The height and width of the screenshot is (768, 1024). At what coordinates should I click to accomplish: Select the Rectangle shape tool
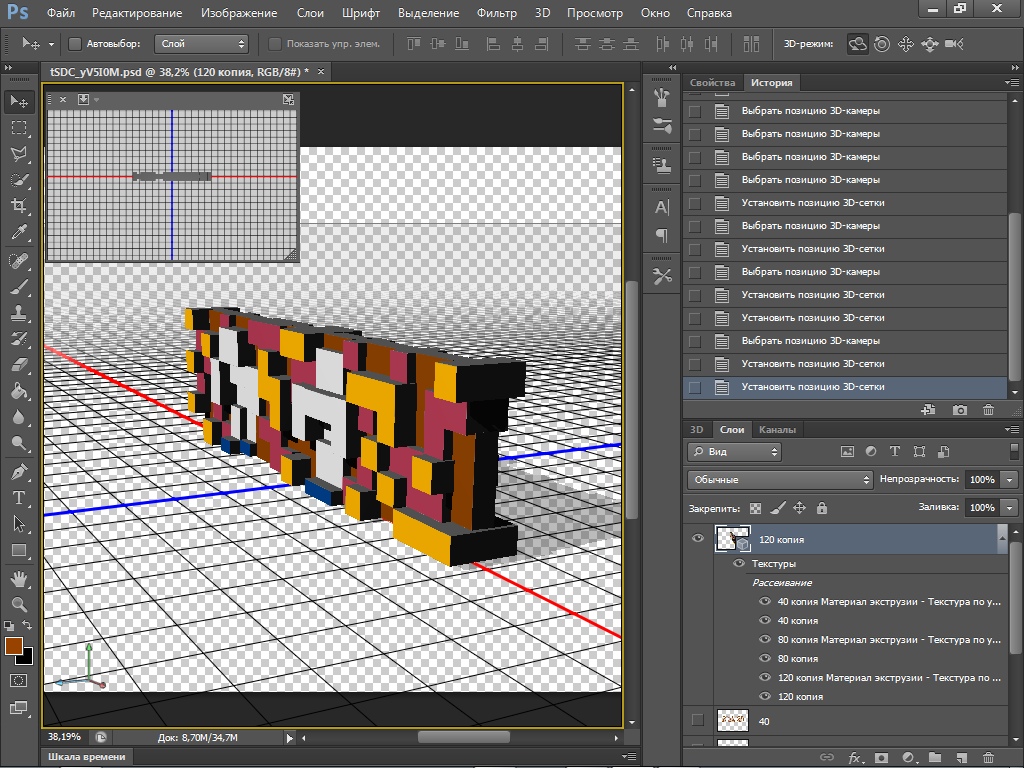tap(19, 550)
